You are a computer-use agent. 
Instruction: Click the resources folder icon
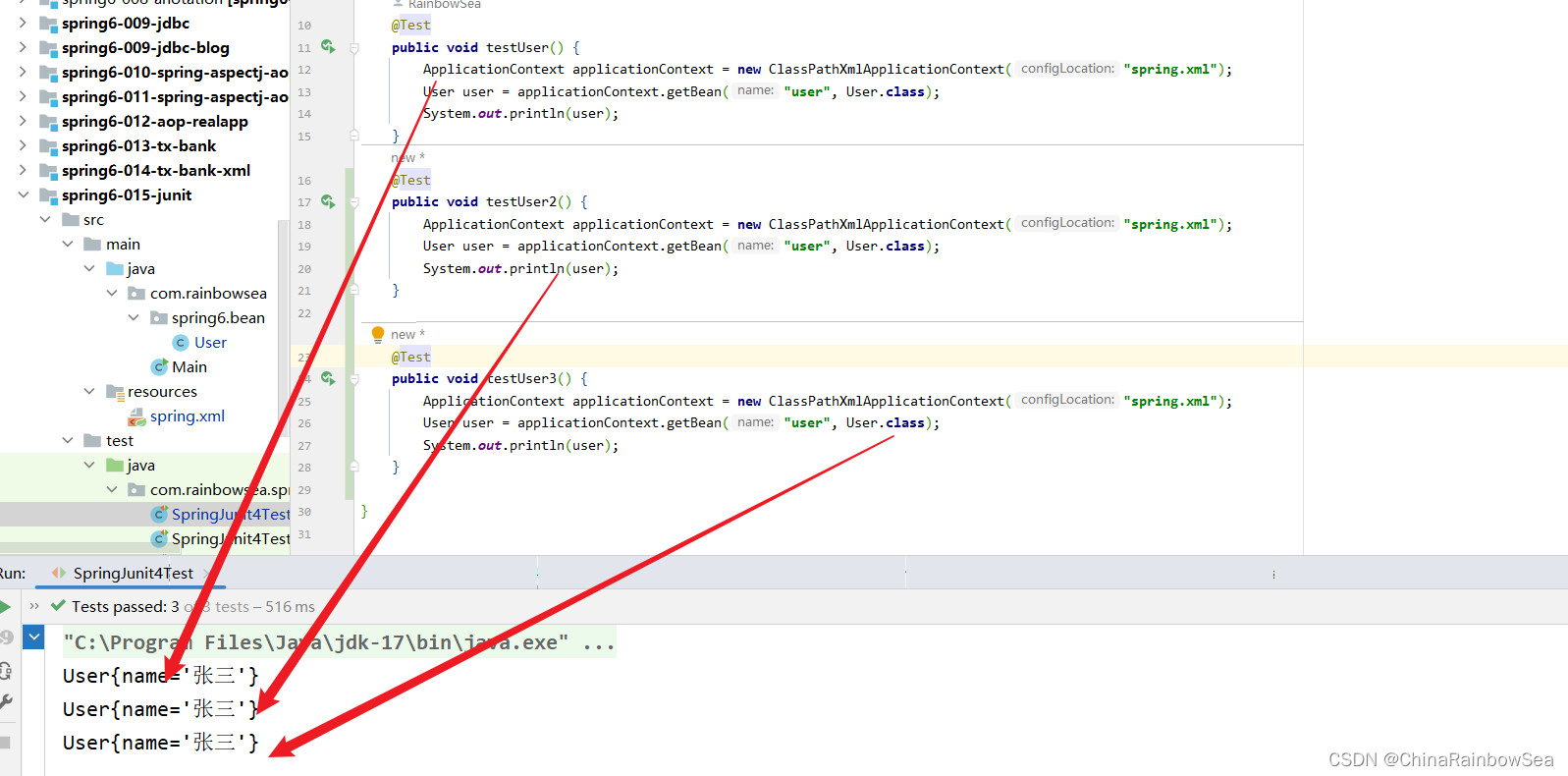coord(115,392)
